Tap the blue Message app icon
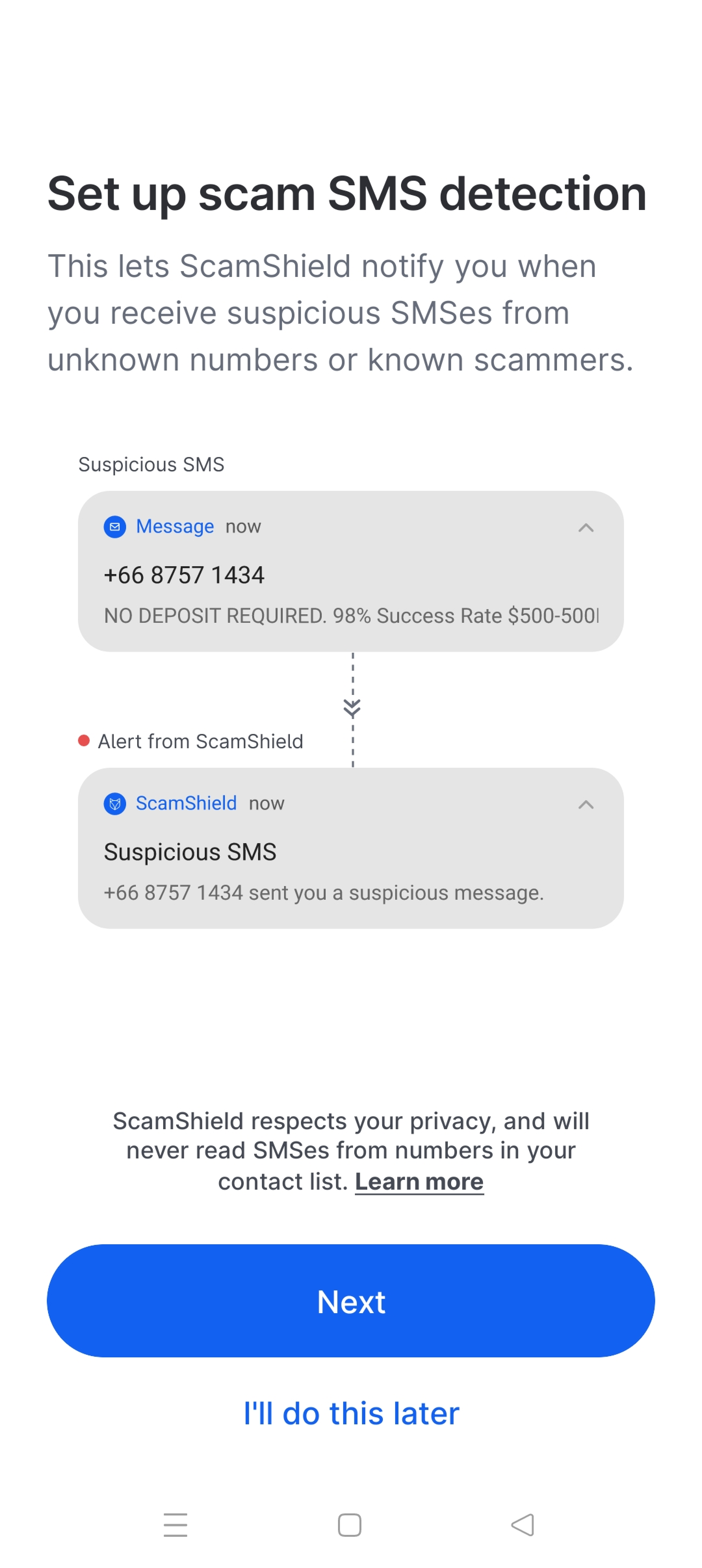This screenshot has height=1568, width=702. tap(114, 527)
